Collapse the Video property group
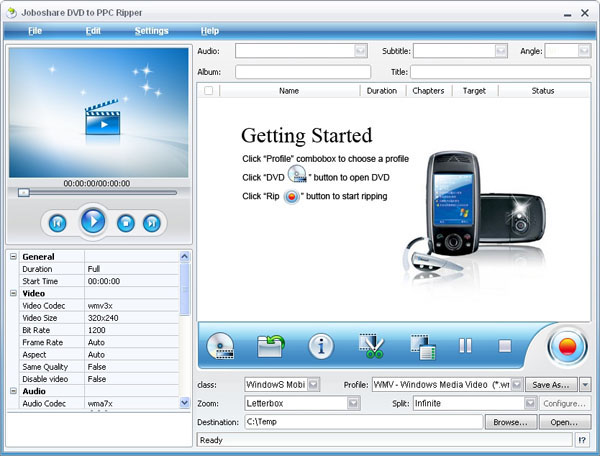 [x=13, y=293]
